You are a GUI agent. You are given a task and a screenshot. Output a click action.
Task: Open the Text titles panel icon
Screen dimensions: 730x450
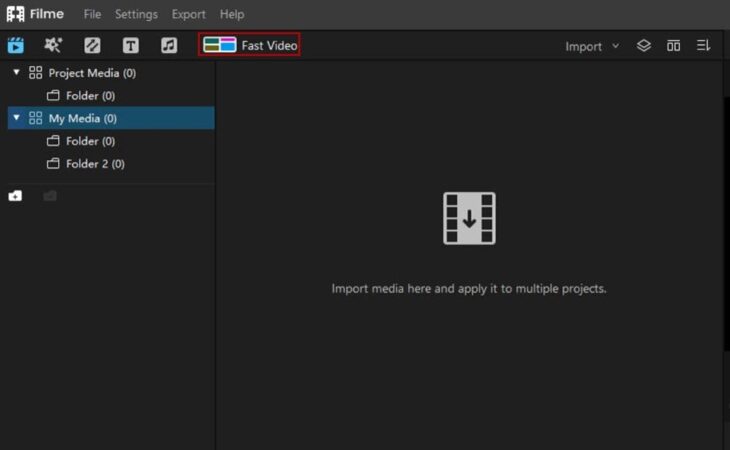(130, 45)
